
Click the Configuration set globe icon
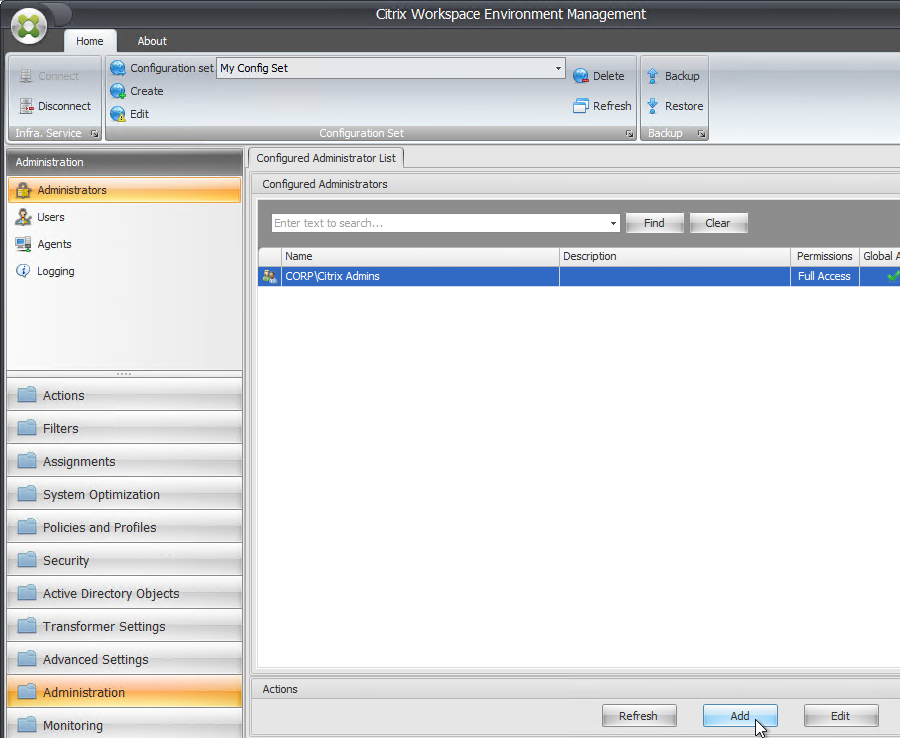[x=118, y=68]
